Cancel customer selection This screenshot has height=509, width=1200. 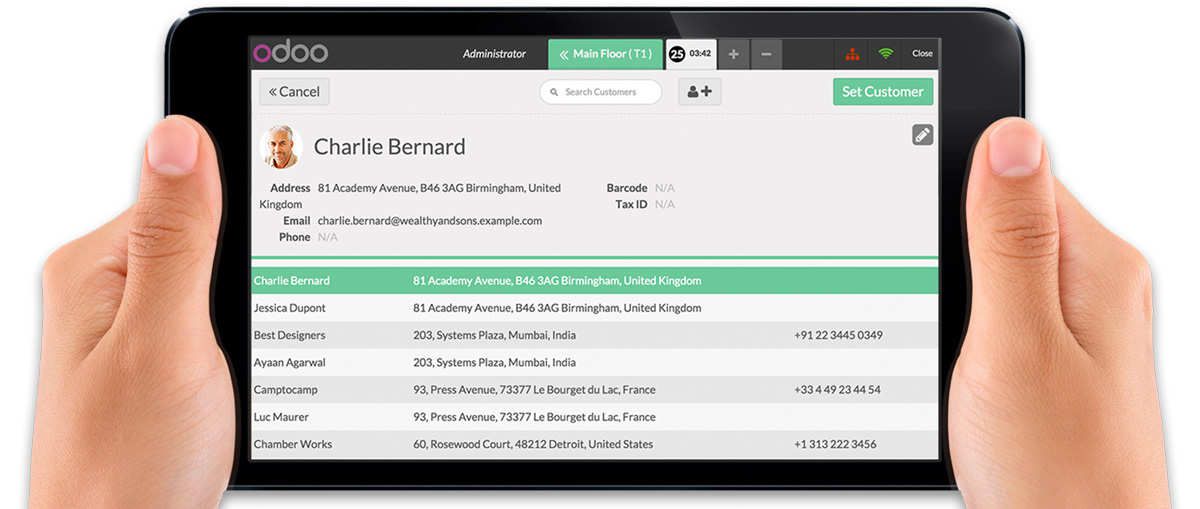pos(294,92)
